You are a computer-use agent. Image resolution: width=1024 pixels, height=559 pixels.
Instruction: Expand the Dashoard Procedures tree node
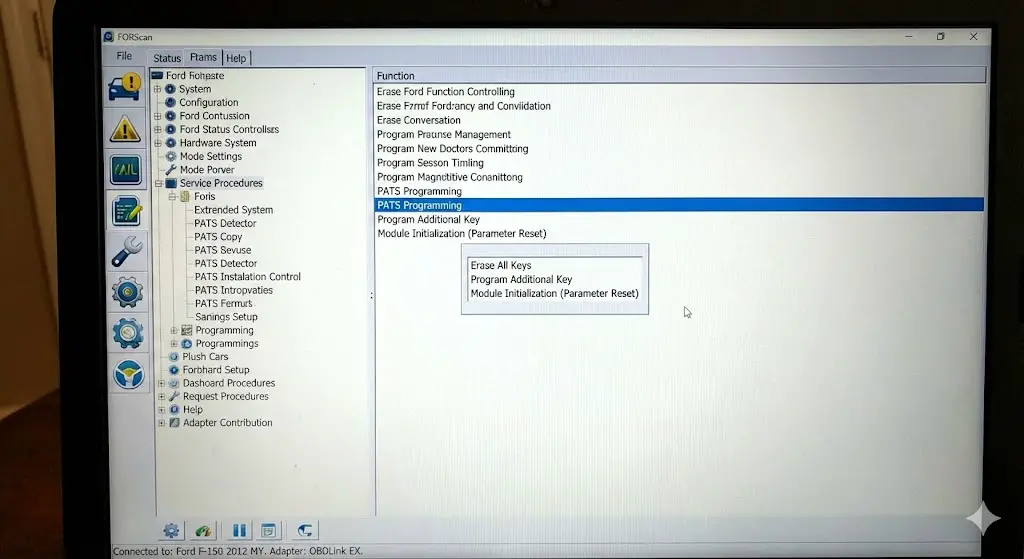pos(162,383)
